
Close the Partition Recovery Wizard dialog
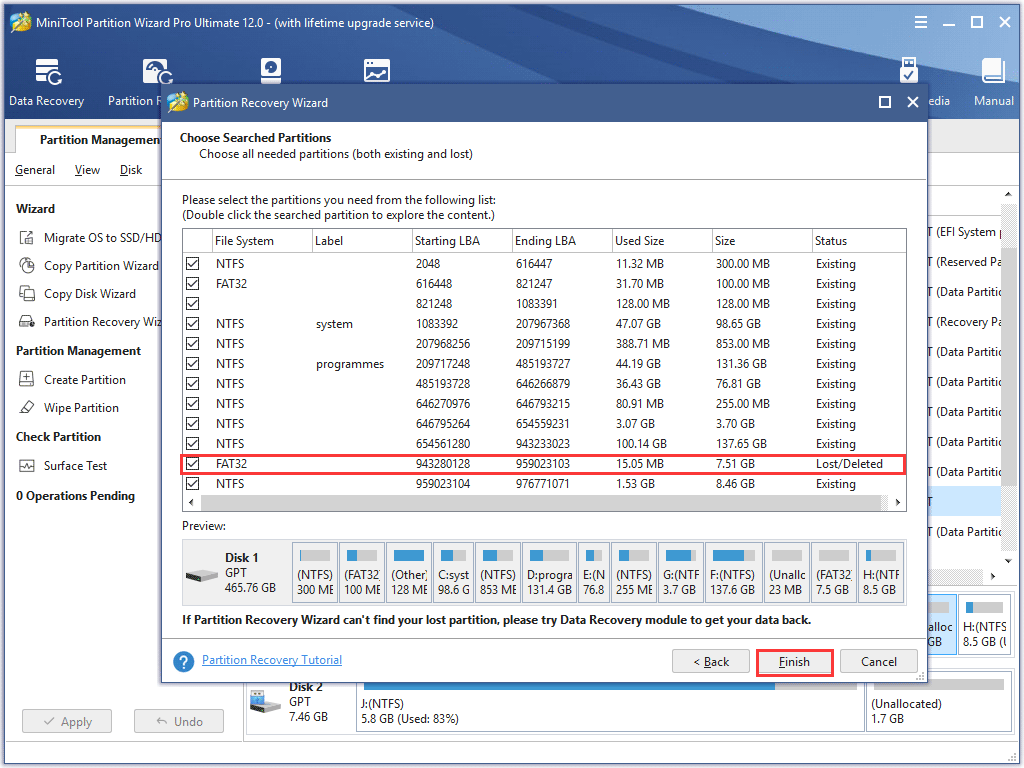pyautogui.click(x=913, y=103)
